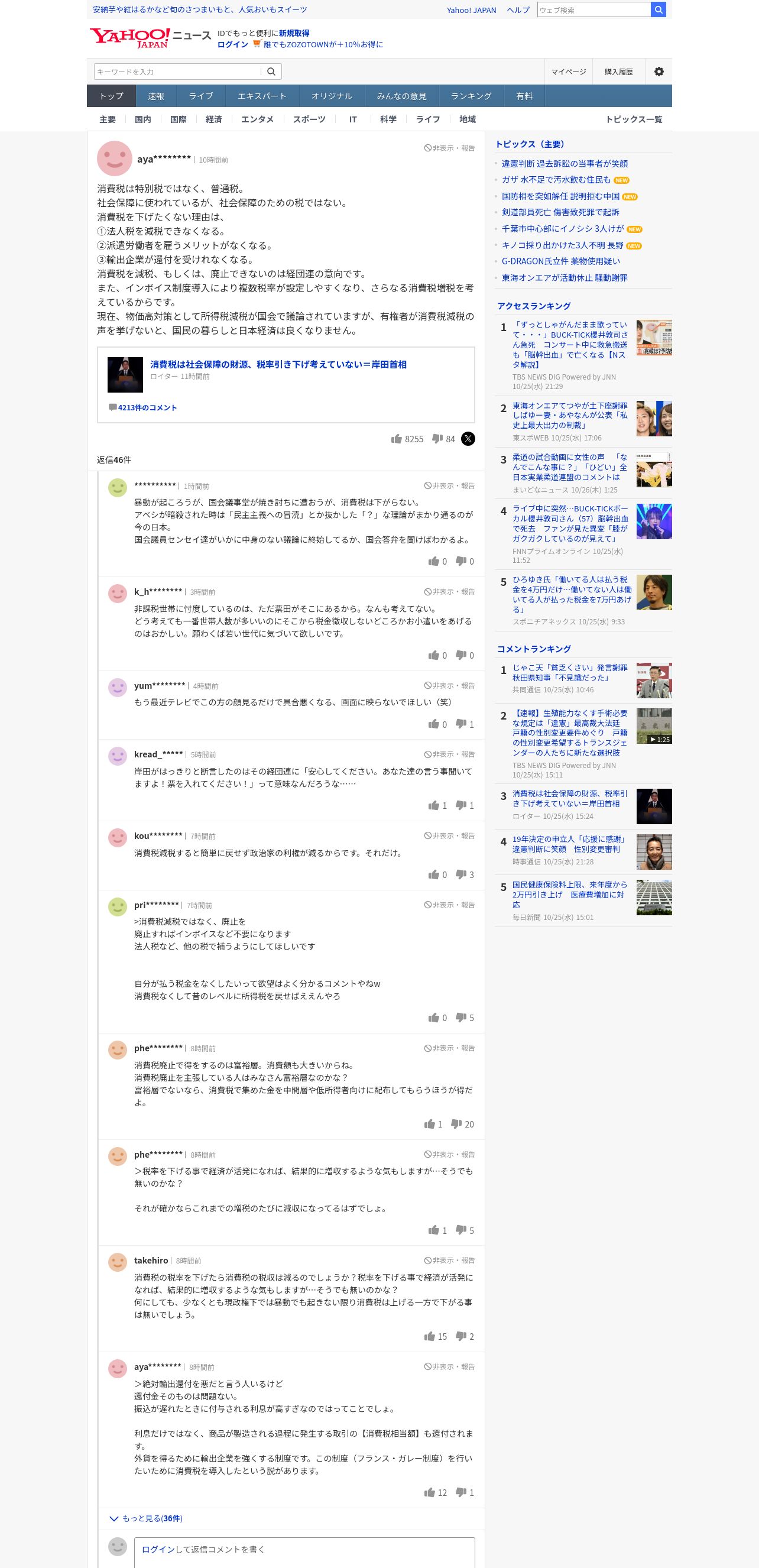This screenshot has height=1568, width=759.
Task: Click 新規取得 ID registration link
Action: (x=294, y=33)
